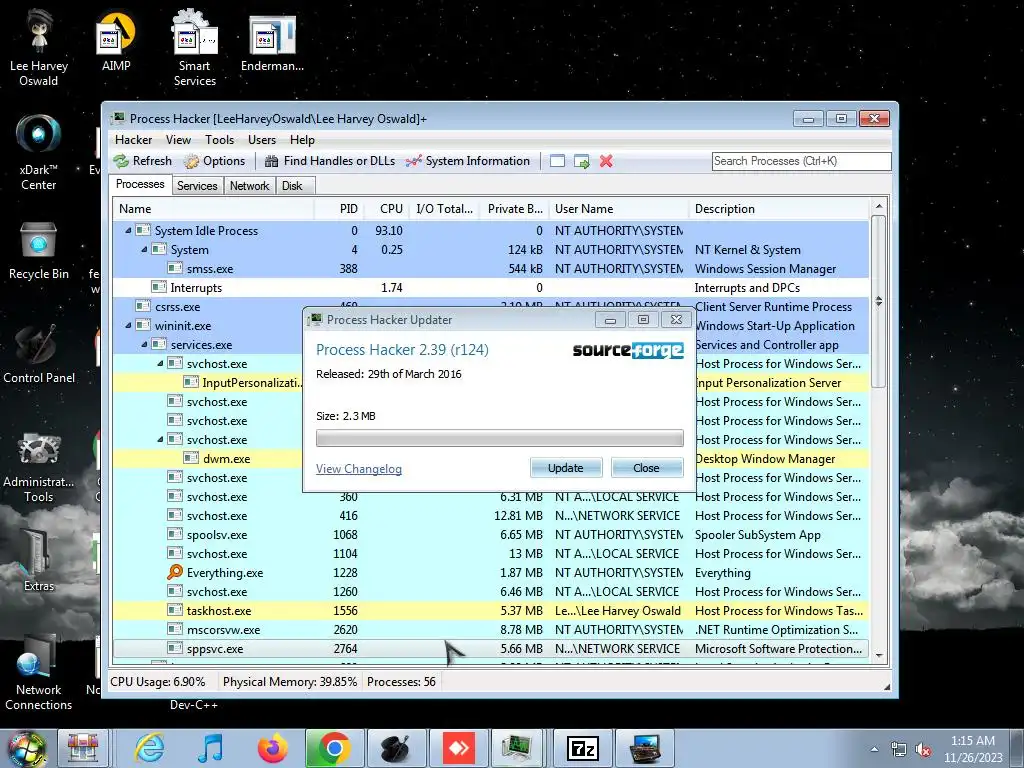Click the process list scroll-down arrow
1024x768 pixels.
(879, 655)
